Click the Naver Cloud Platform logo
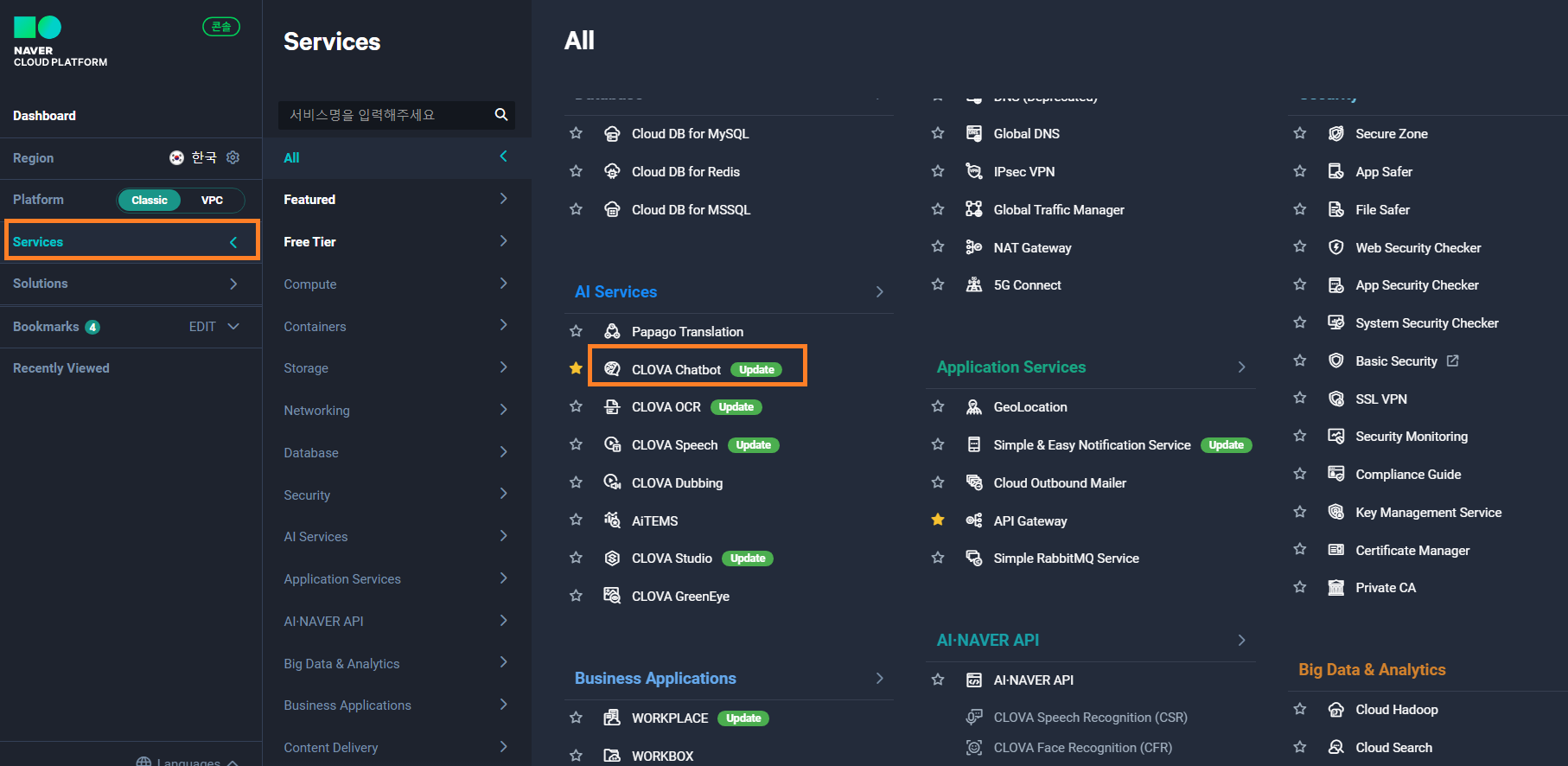Image resolution: width=1568 pixels, height=766 pixels. [61, 41]
